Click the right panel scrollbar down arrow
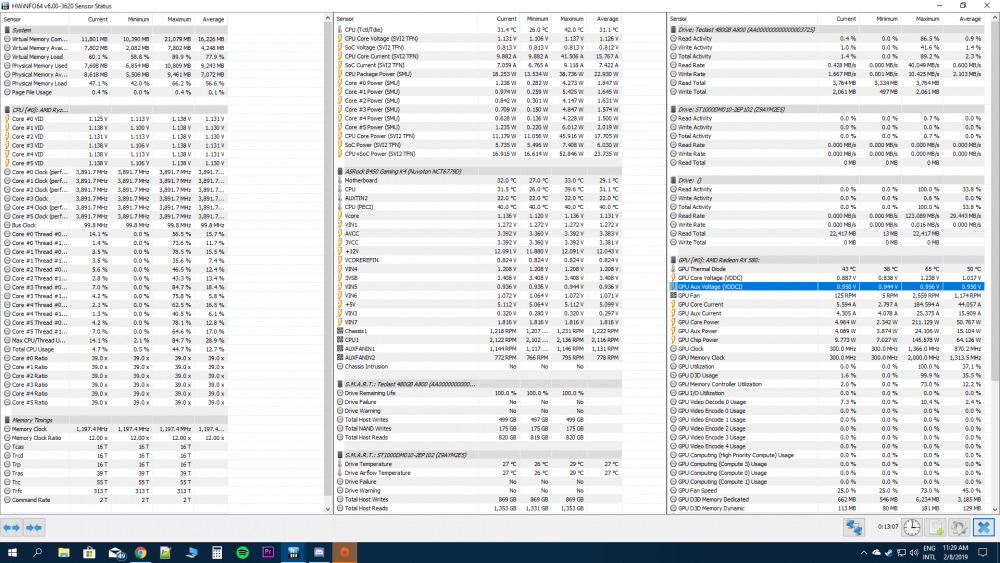 995,509
